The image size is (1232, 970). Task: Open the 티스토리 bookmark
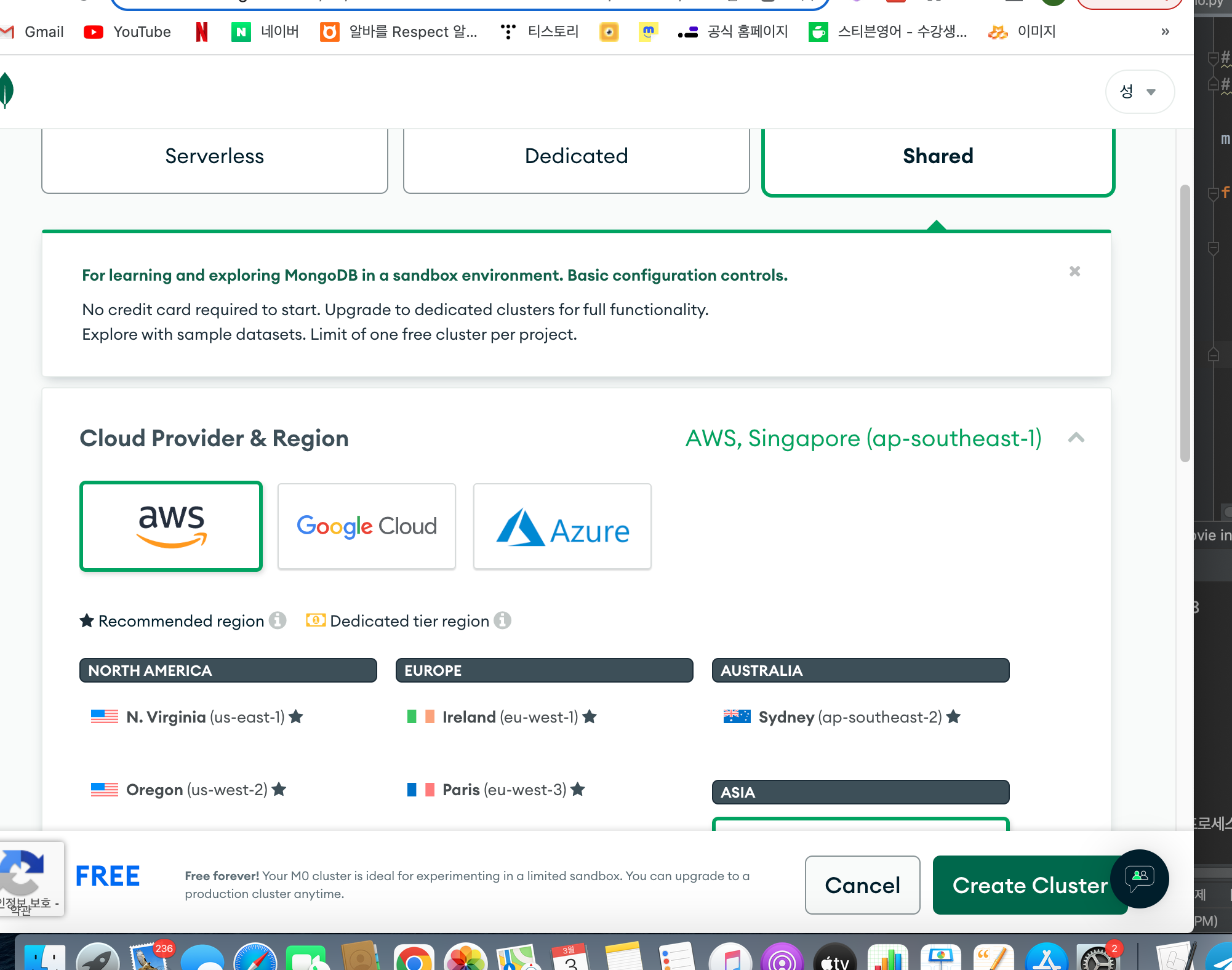pos(540,31)
